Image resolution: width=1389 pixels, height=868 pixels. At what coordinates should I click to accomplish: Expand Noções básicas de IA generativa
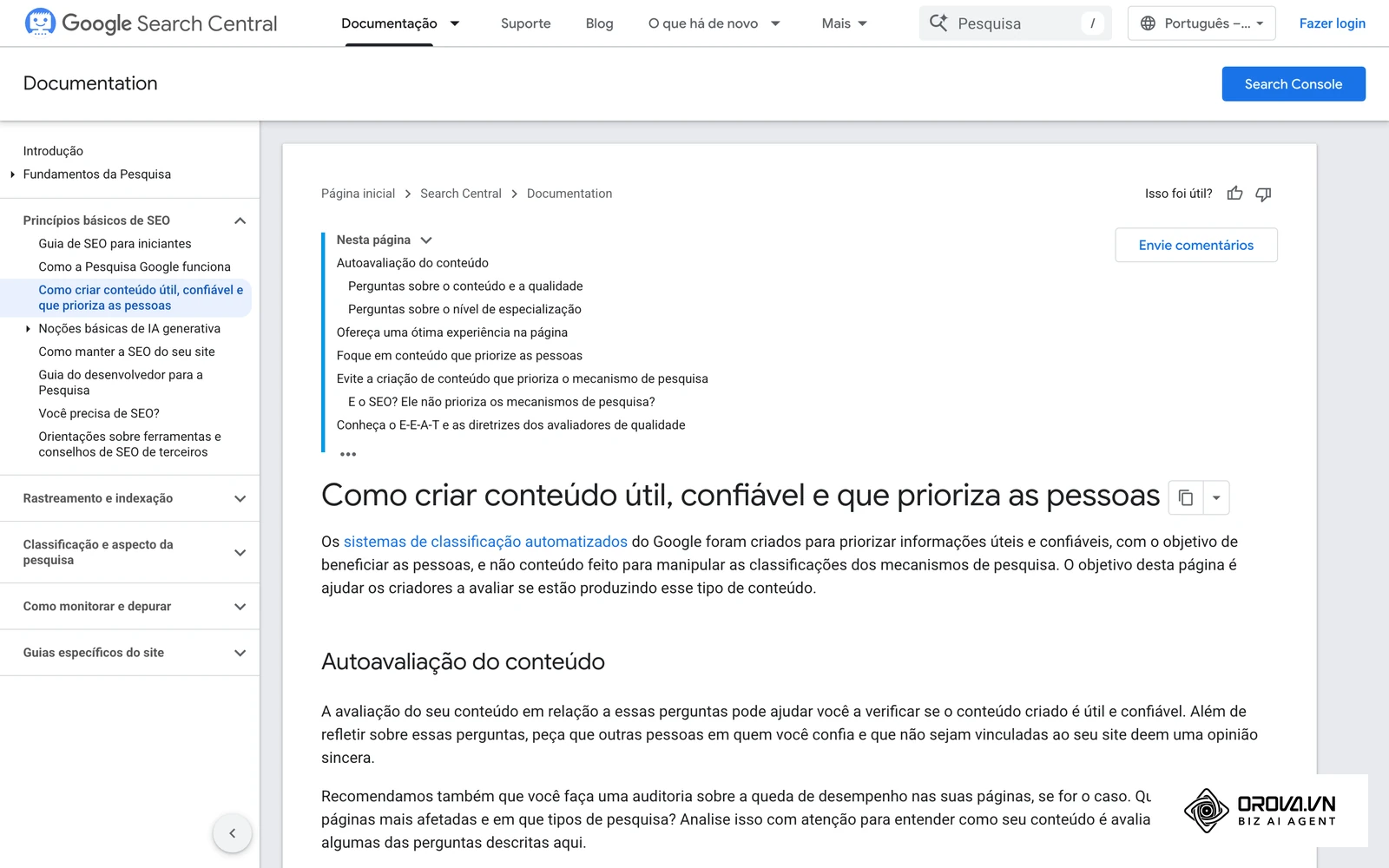point(28,329)
